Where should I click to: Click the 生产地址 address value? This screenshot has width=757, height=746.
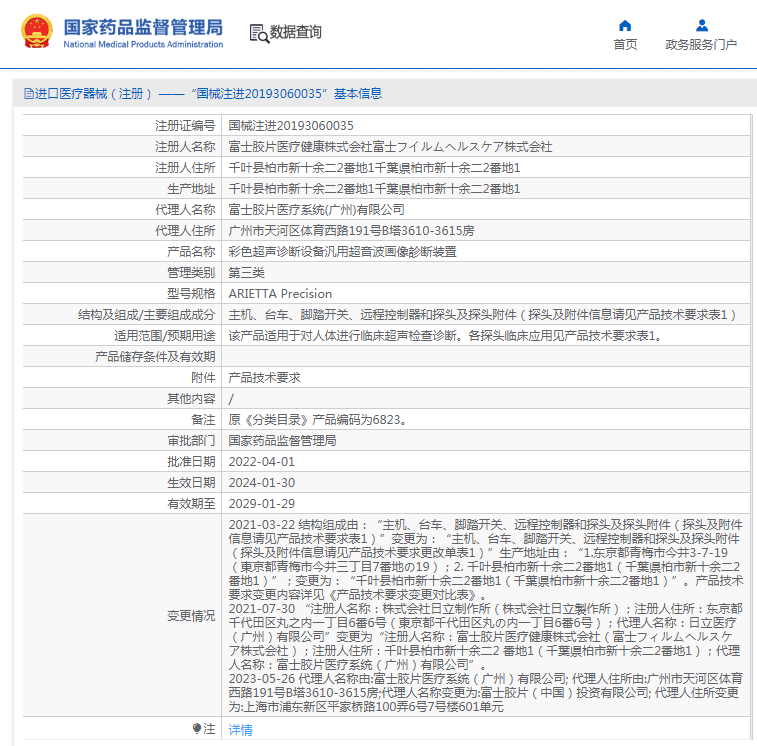[x=374, y=189]
